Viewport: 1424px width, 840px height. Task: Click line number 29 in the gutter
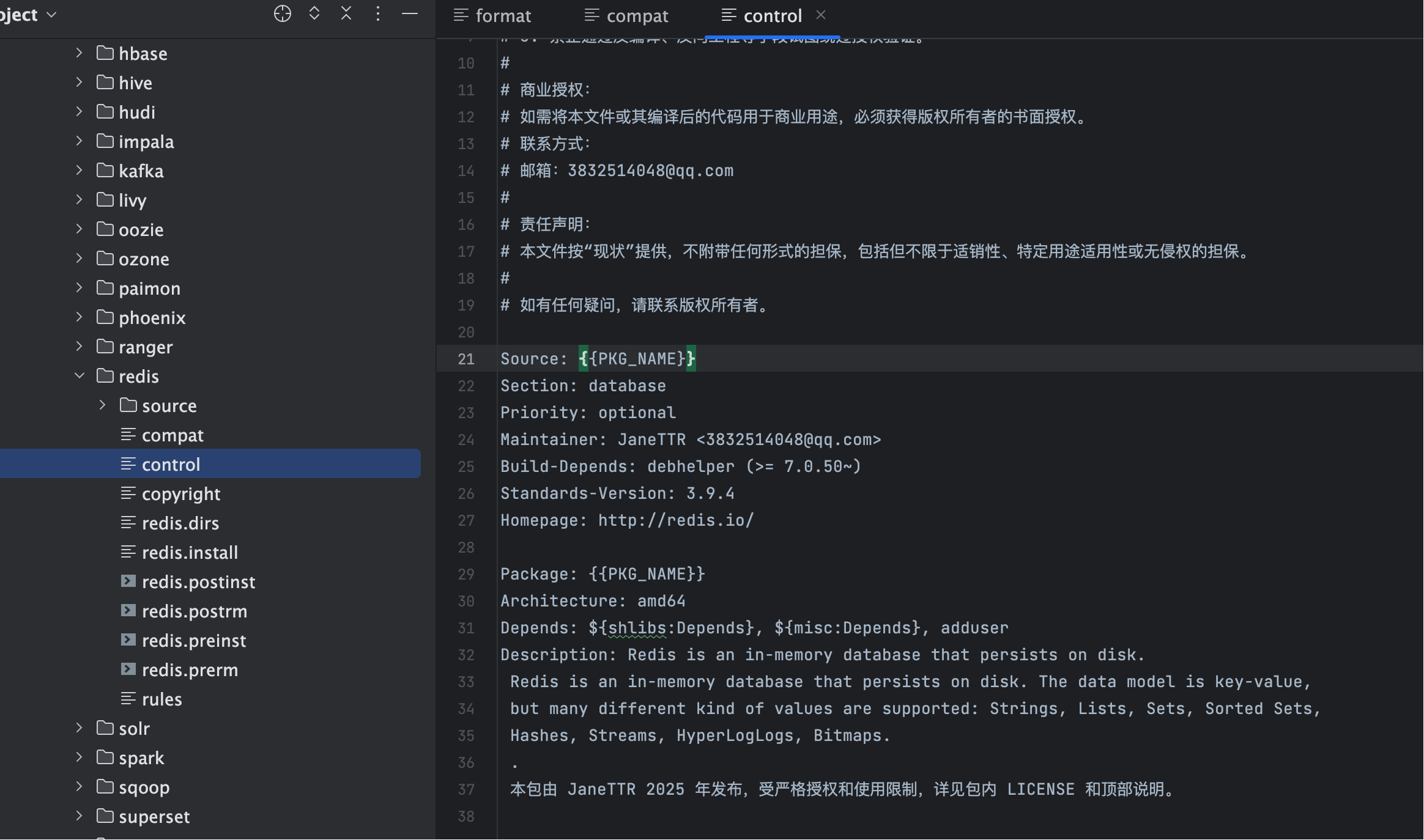point(466,574)
